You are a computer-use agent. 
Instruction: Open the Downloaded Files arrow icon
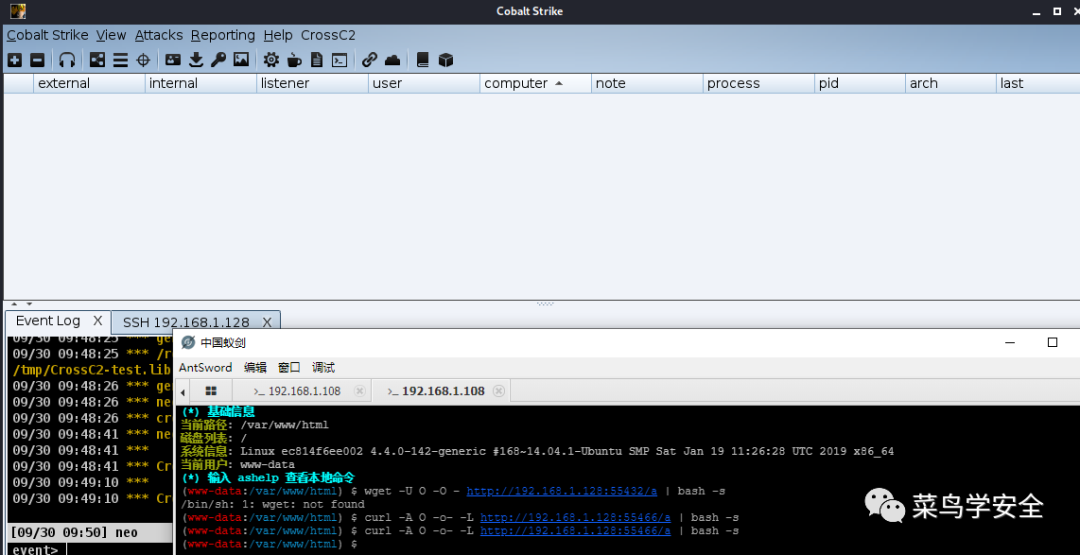[196, 60]
